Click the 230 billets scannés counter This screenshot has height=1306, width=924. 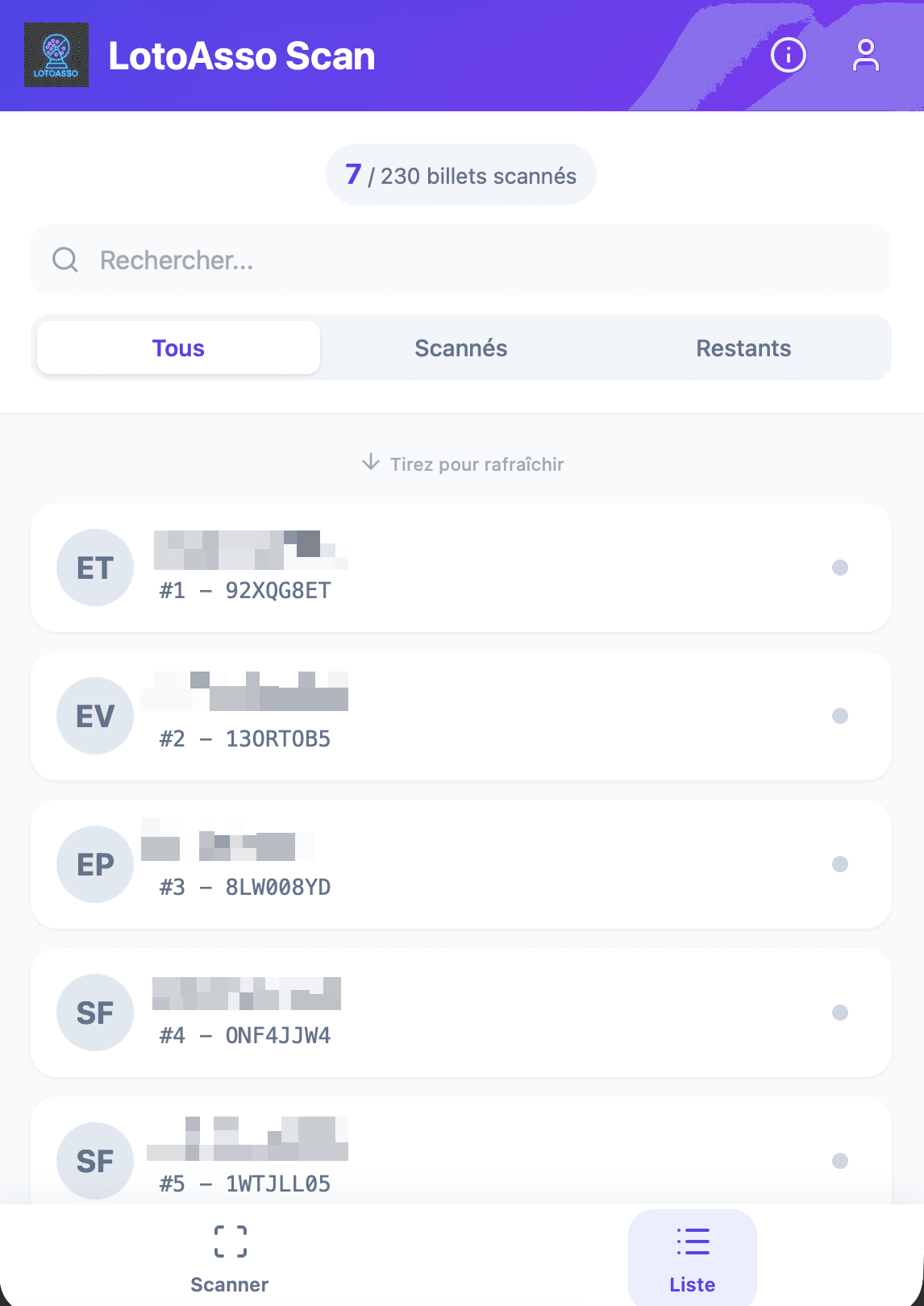click(x=461, y=175)
